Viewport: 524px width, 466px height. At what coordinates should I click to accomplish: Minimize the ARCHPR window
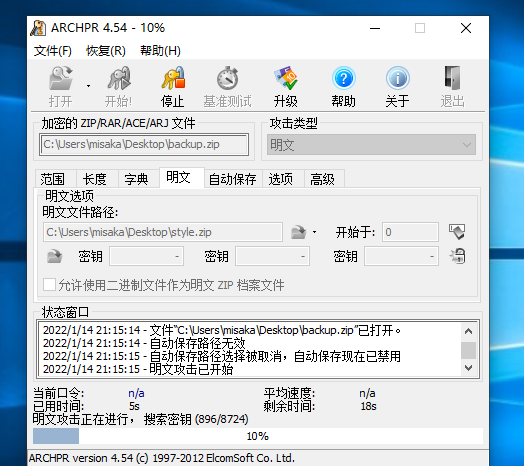[375, 28]
